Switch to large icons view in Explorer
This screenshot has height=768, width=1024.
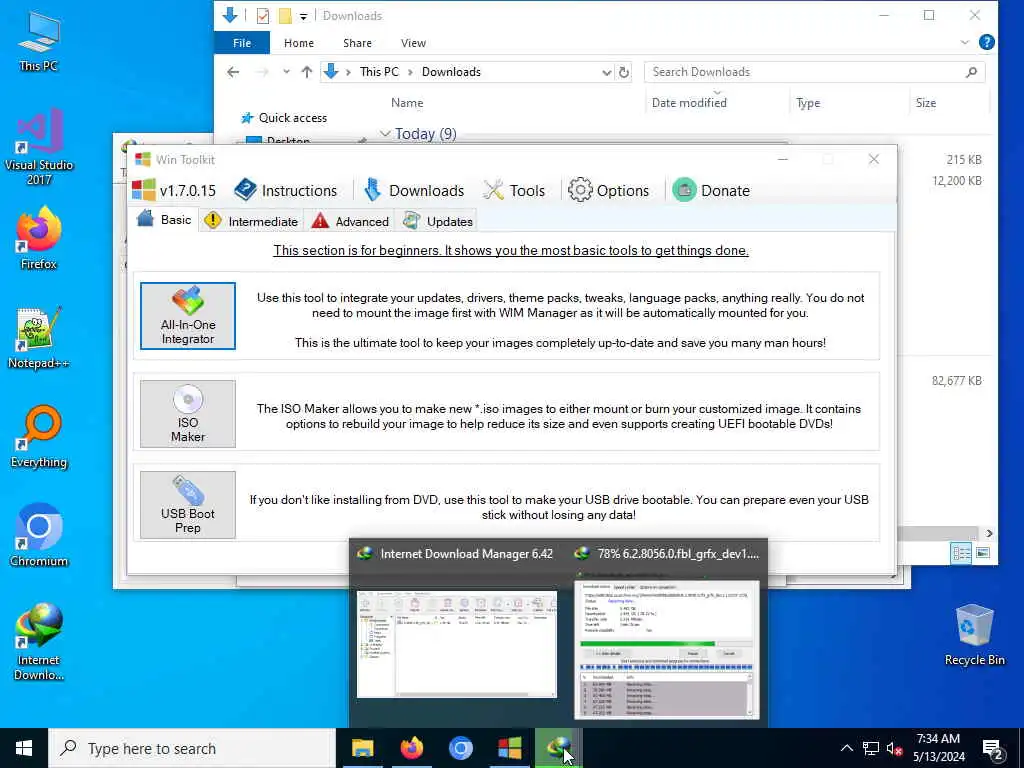983,554
